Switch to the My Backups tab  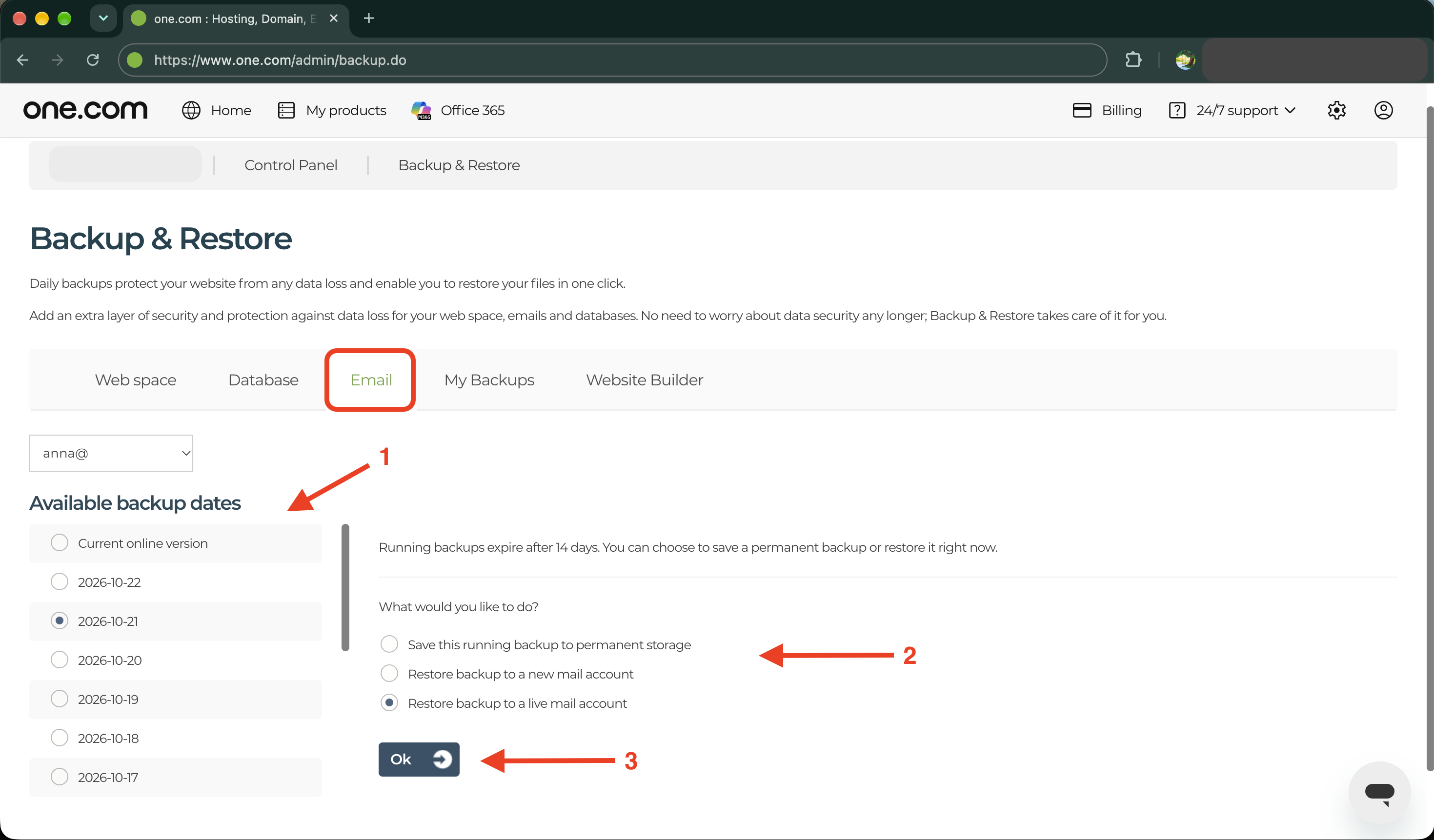click(489, 380)
